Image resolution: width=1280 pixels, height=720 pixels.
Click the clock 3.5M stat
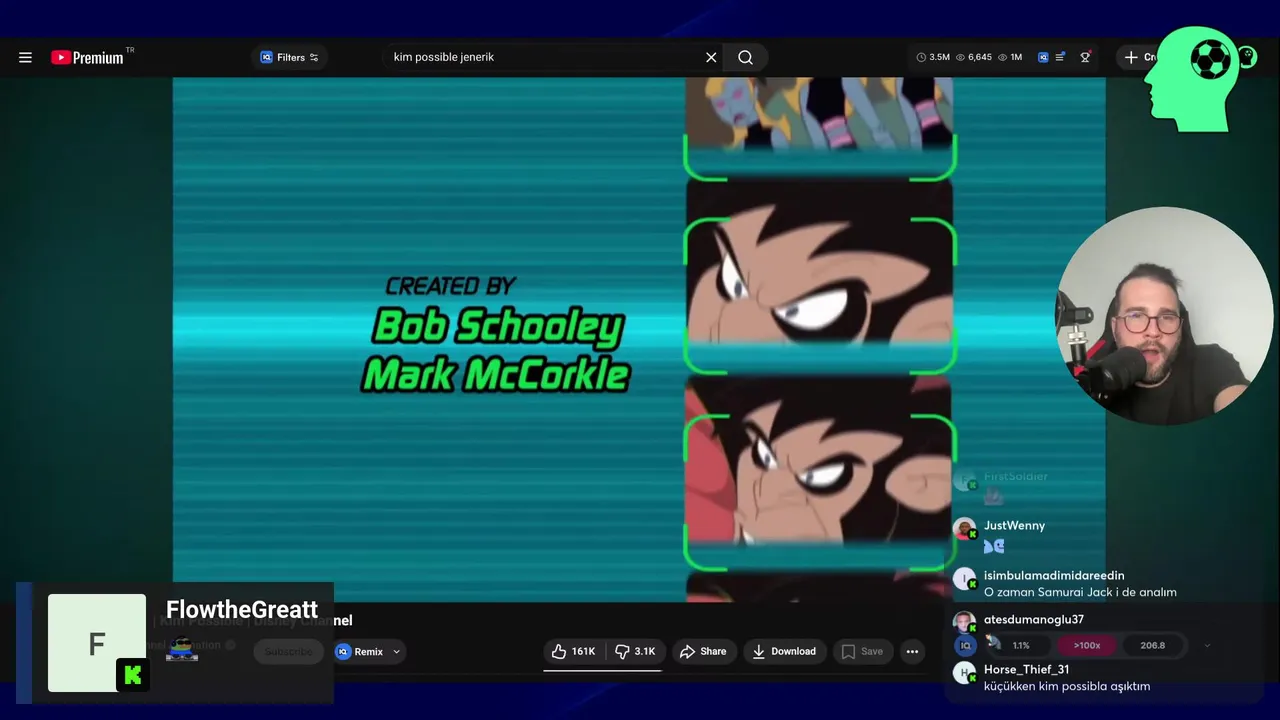933,57
